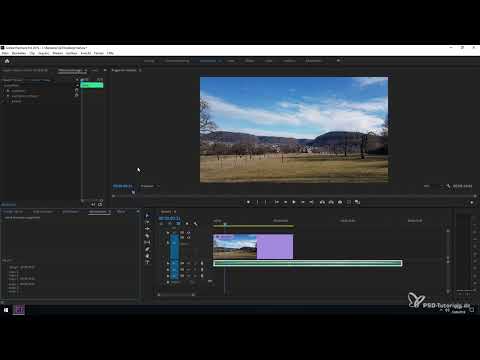Add marker in the timeline header
Screen dimensions: 480x360
coord(187,224)
